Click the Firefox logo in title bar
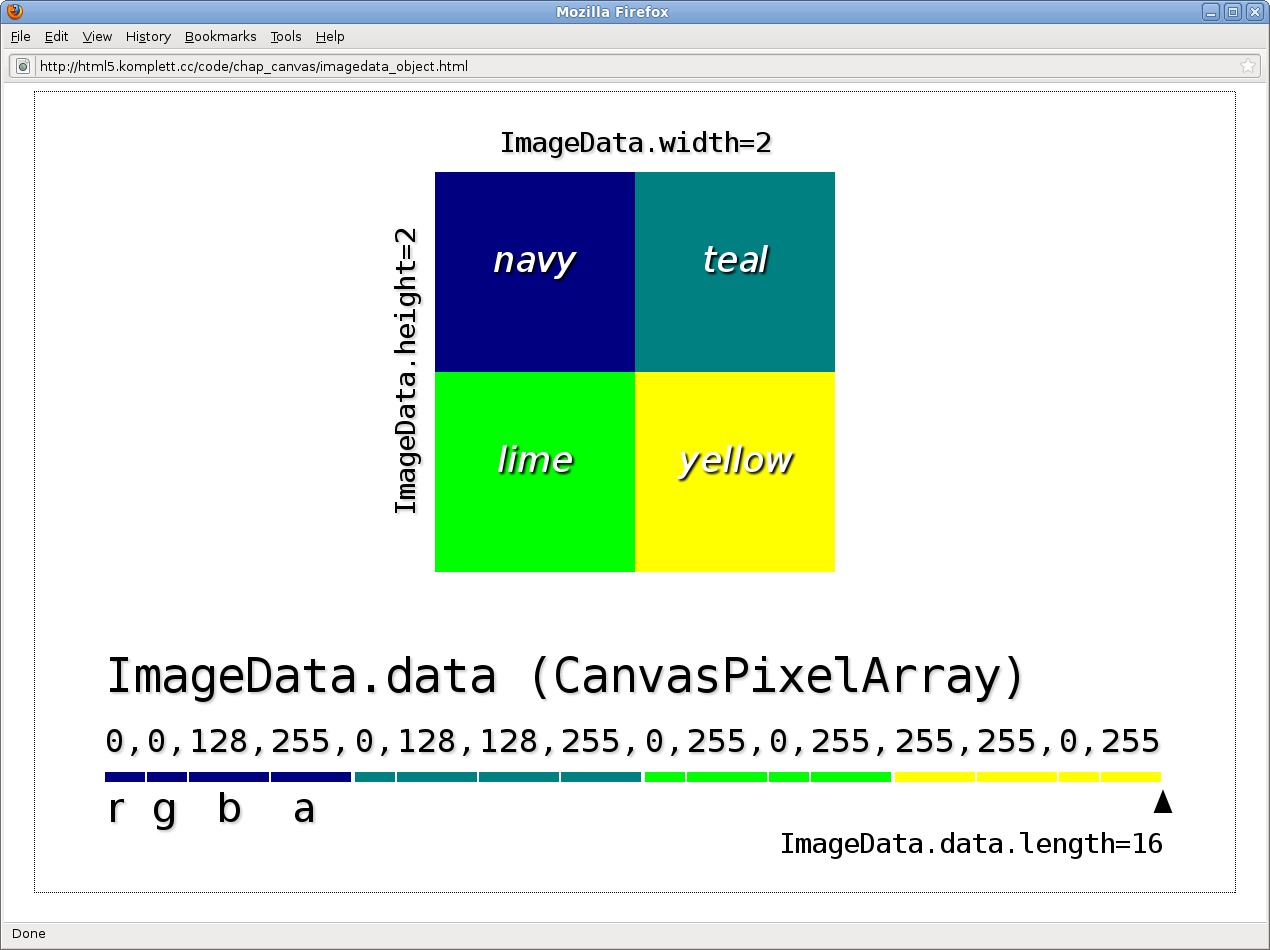This screenshot has height=950, width=1270. click(14, 12)
